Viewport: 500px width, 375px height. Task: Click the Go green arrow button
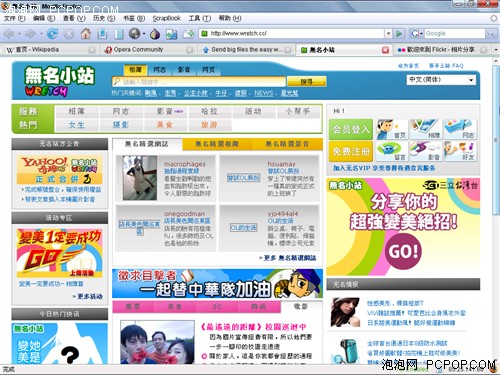(399, 33)
